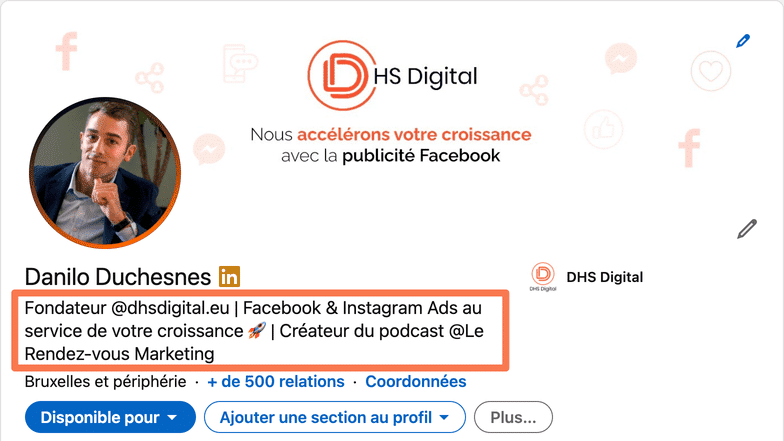Click the Danilo Duchesnes profile name
The image size is (784, 441).
tap(118, 276)
